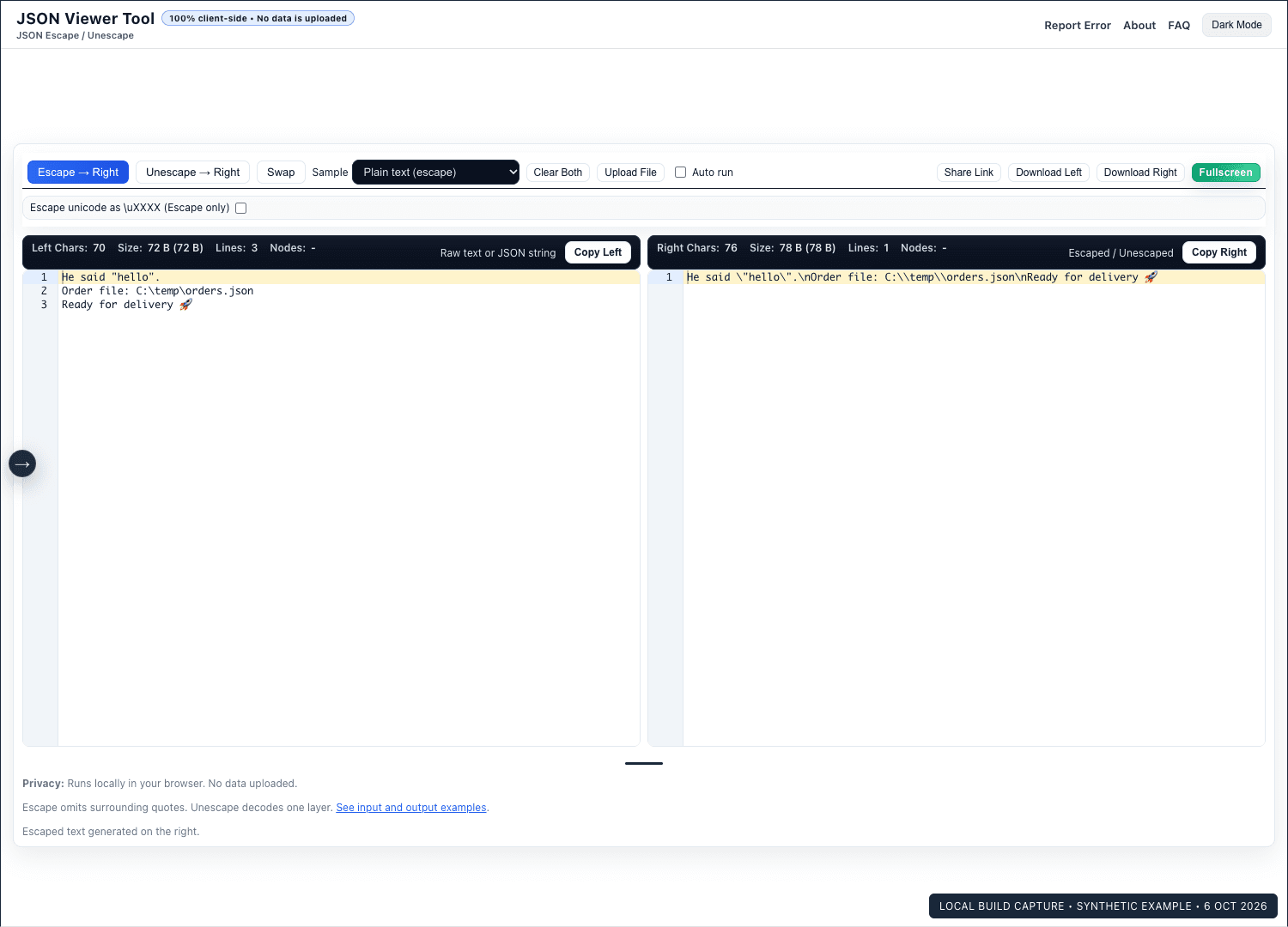Run Unescape → Right
Viewport: 1288px width, 927px height.
[193, 173]
